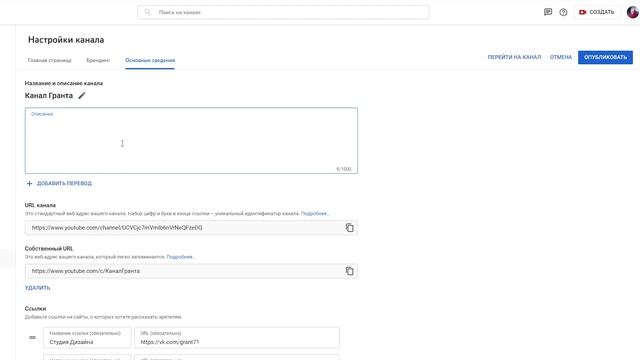Edit link title field Студия Дизайна

pos(87,338)
